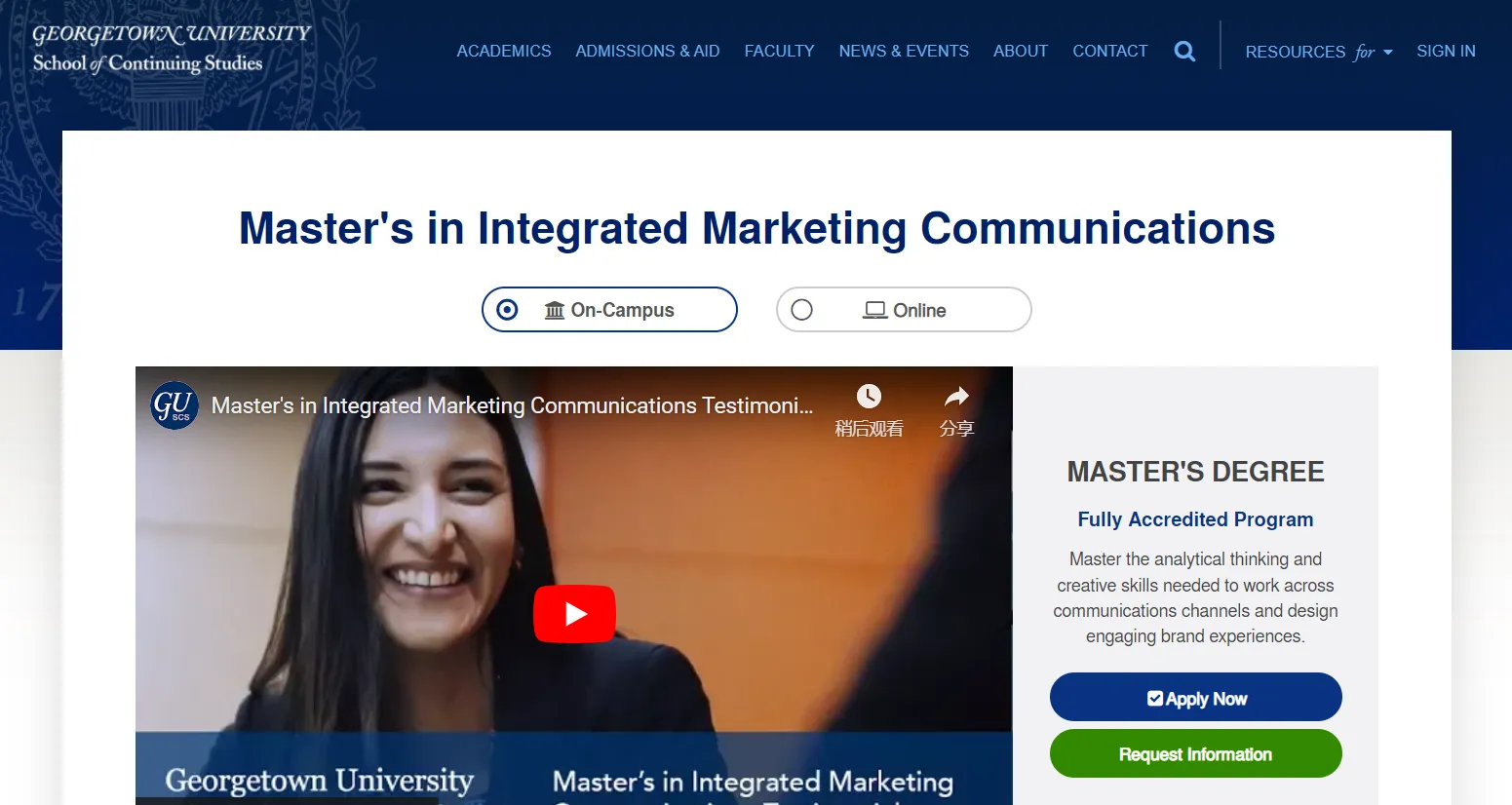Select the On-Campus radio button
Image resolution: width=1512 pixels, height=805 pixels.
pos(507,310)
